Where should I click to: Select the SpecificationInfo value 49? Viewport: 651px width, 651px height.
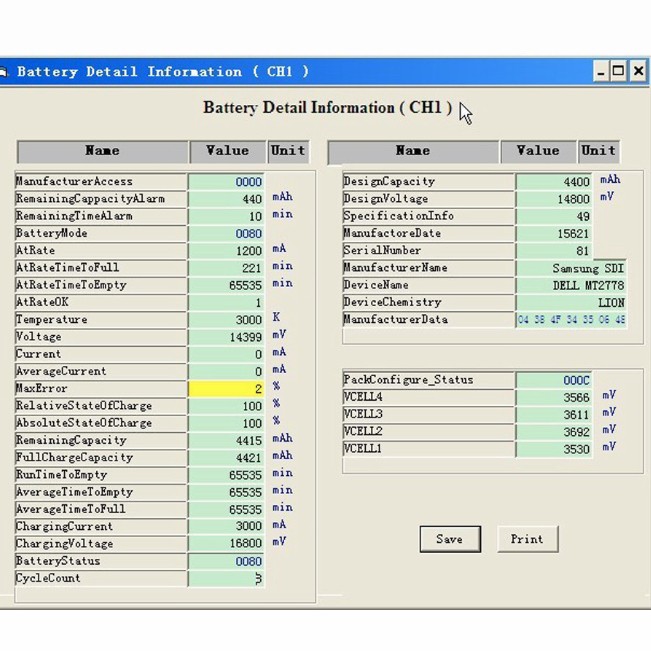(554, 216)
